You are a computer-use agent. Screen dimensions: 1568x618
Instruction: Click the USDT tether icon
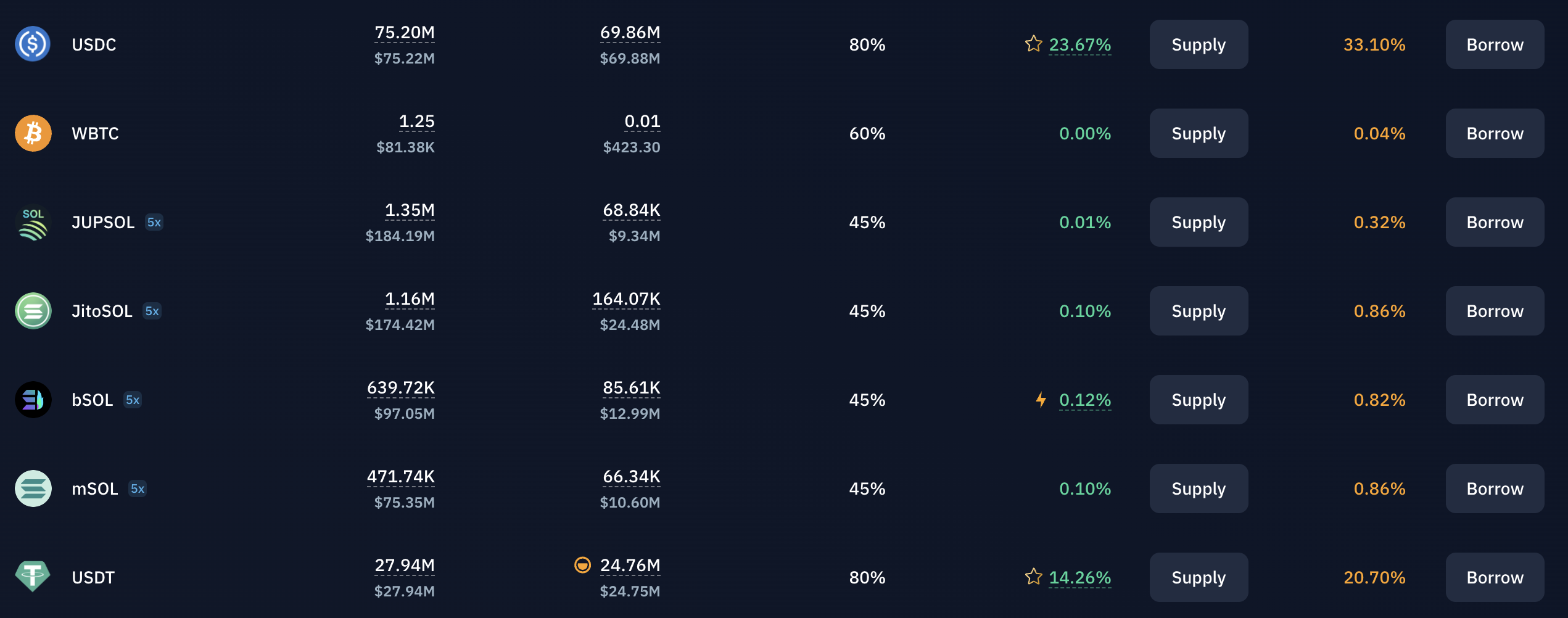click(x=33, y=577)
